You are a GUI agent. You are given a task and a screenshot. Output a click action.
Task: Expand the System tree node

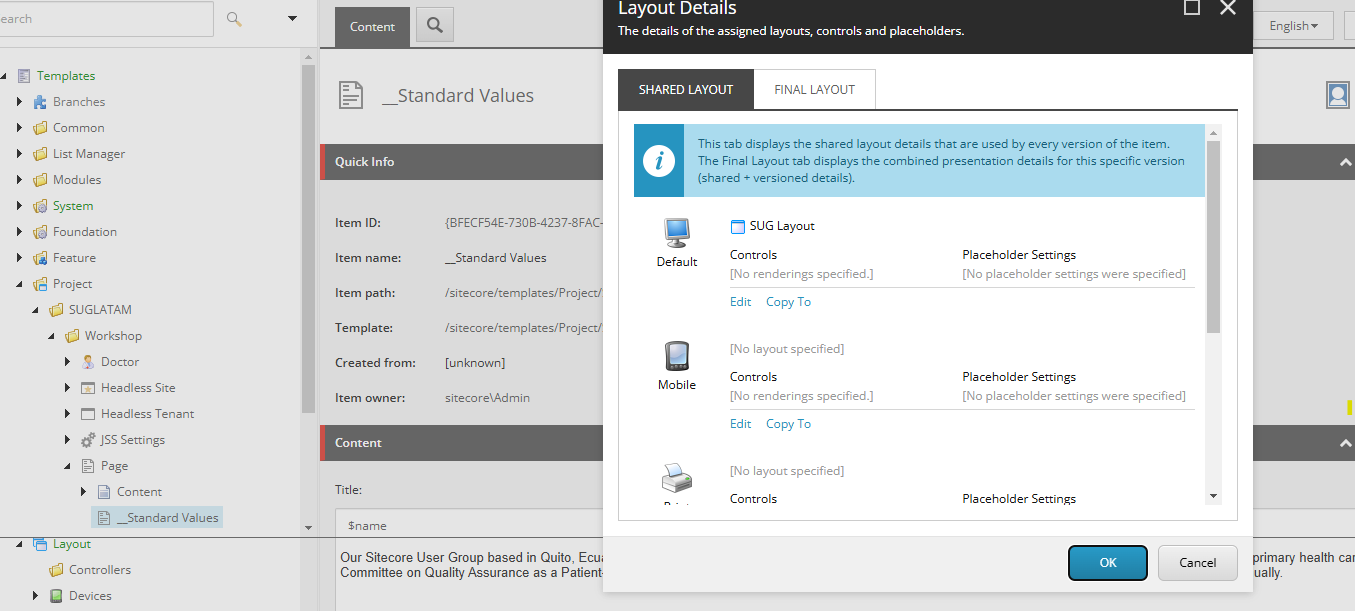click(x=19, y=206)
